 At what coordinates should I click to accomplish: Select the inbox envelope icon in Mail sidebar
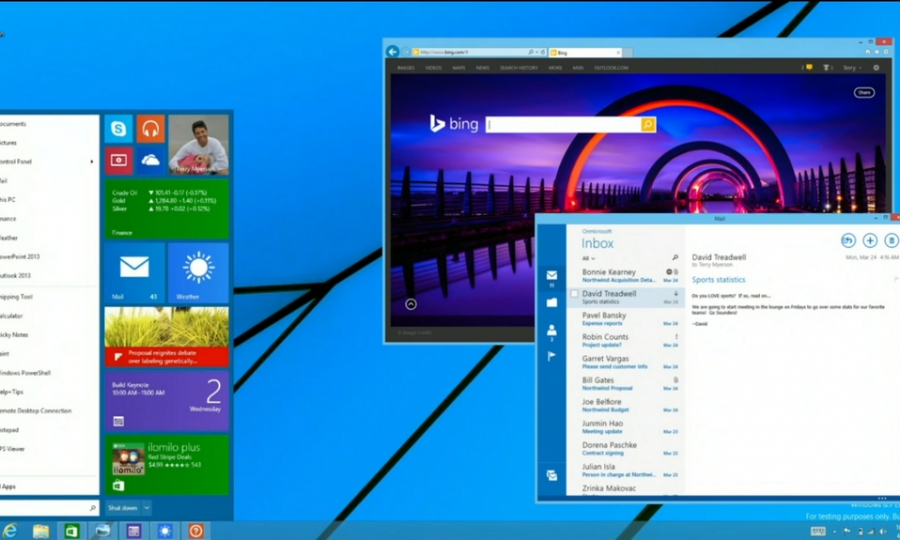point(552,276)
